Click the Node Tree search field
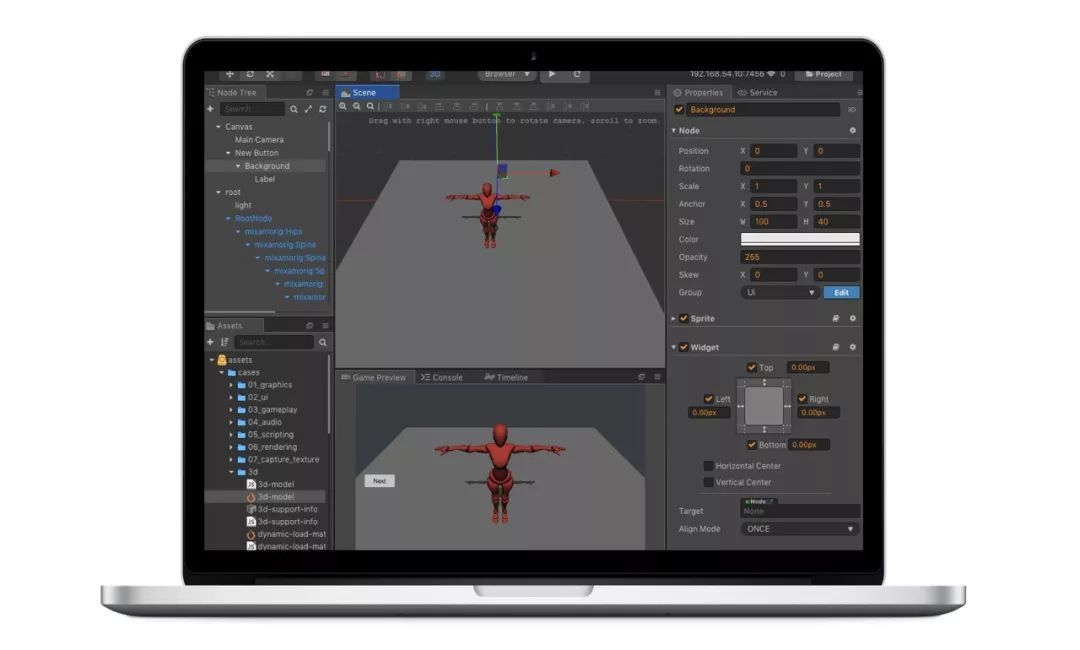The image size is (1080, 650). coord(252,109)
